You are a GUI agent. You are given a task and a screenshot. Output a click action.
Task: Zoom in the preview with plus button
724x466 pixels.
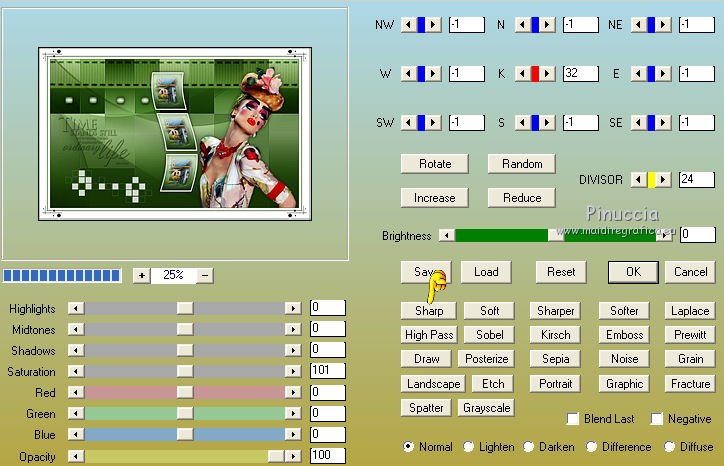[x=142, y=276]
